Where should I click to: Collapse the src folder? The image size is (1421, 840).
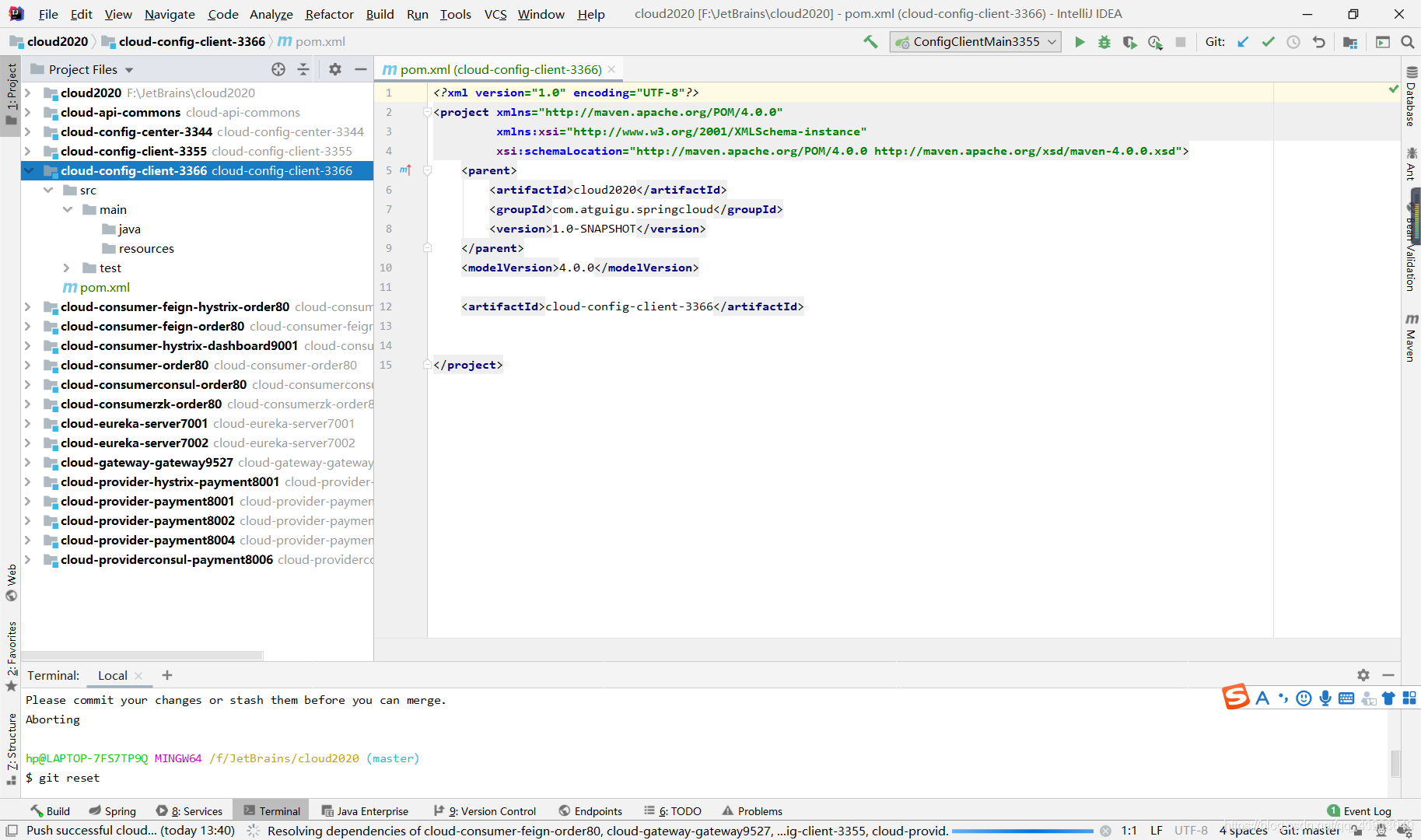48,190
